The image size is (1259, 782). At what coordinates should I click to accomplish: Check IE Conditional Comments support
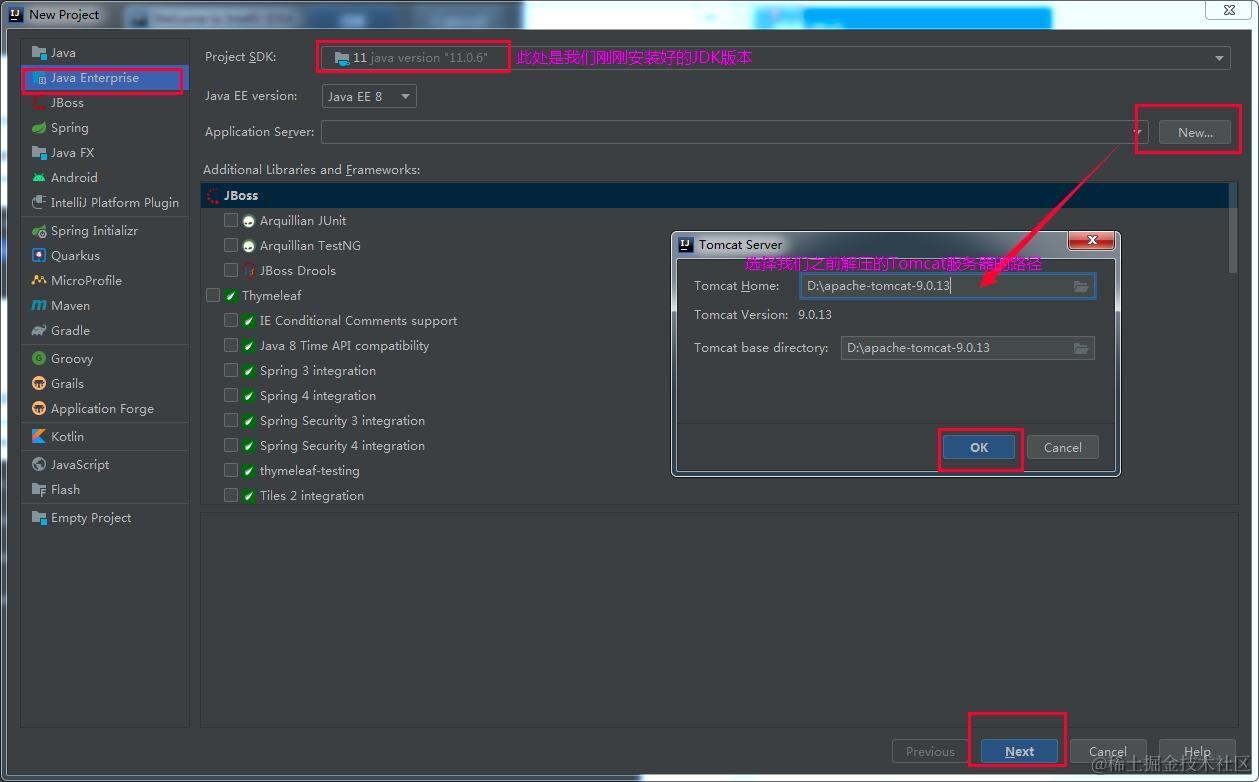[231, 320]
